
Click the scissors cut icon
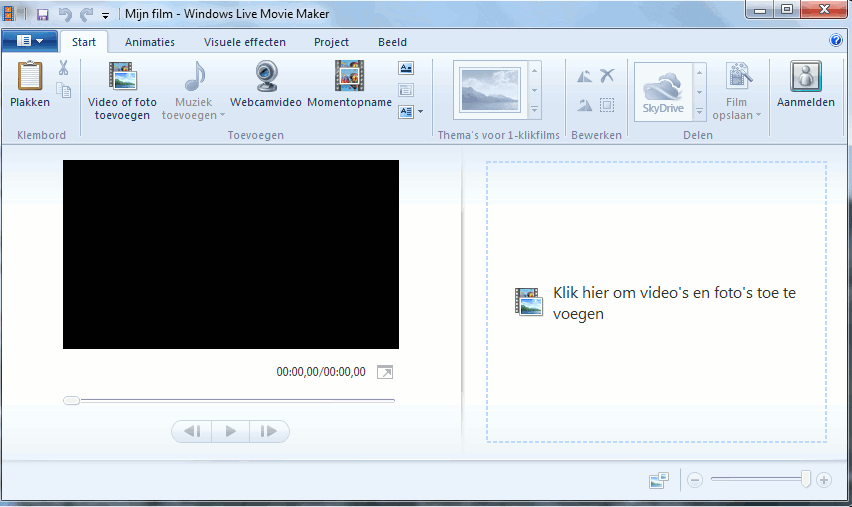(64, 68)
